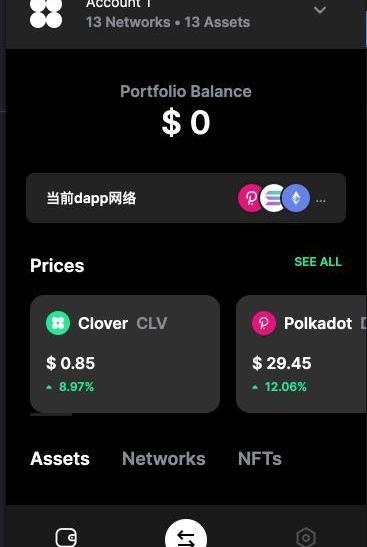Viewport: 367px width, 547px height.
Task: Switch to the Assets tab
Action: tap(60, 458)
